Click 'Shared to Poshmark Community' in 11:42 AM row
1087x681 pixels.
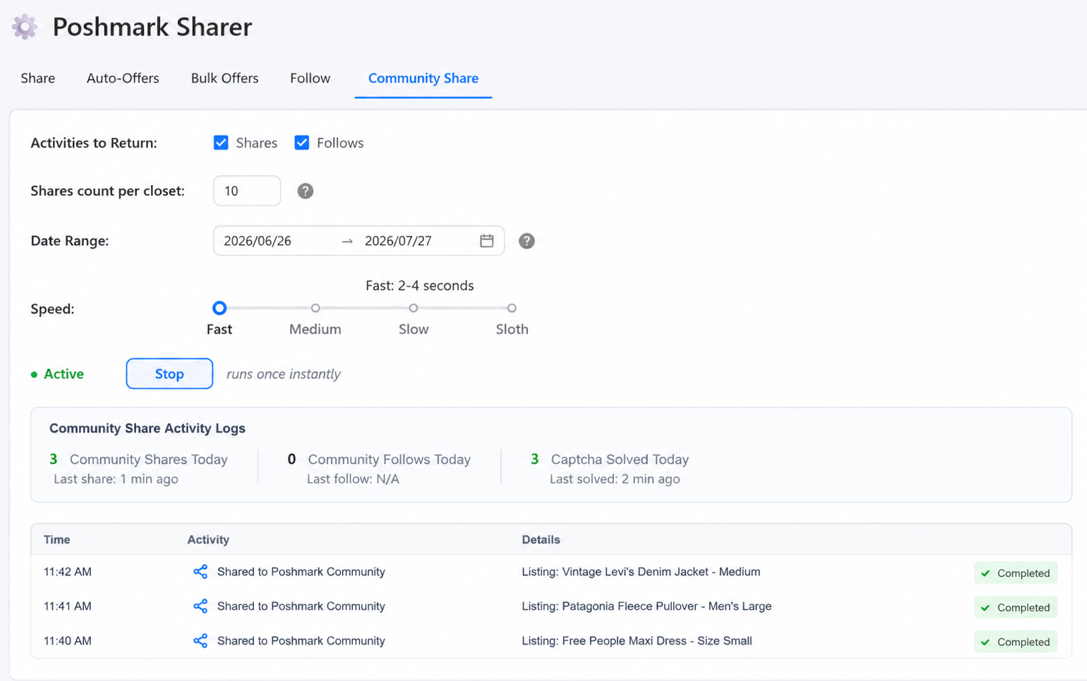point(301,572)
